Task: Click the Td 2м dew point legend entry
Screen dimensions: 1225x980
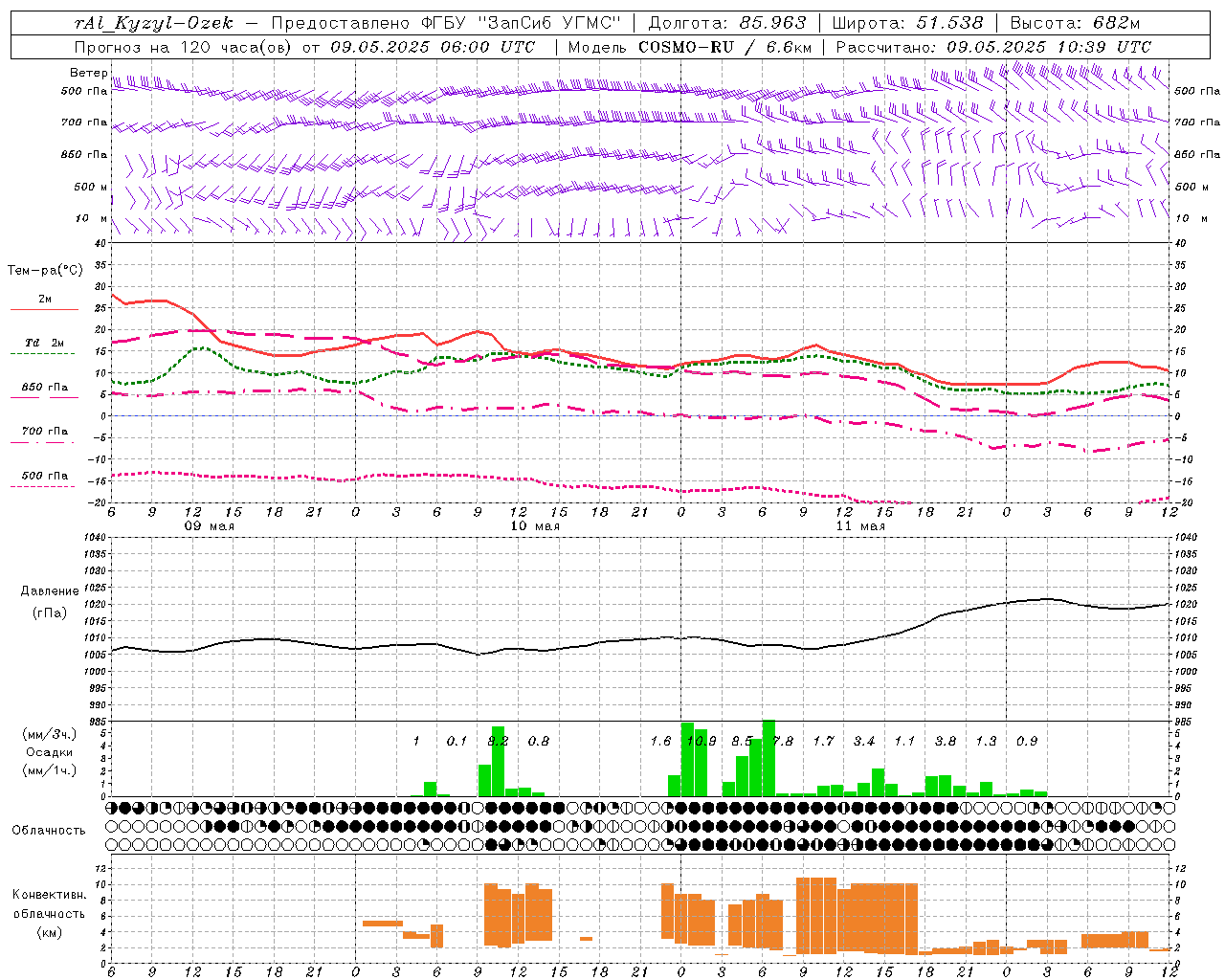Action: click(x=45, y=343)
